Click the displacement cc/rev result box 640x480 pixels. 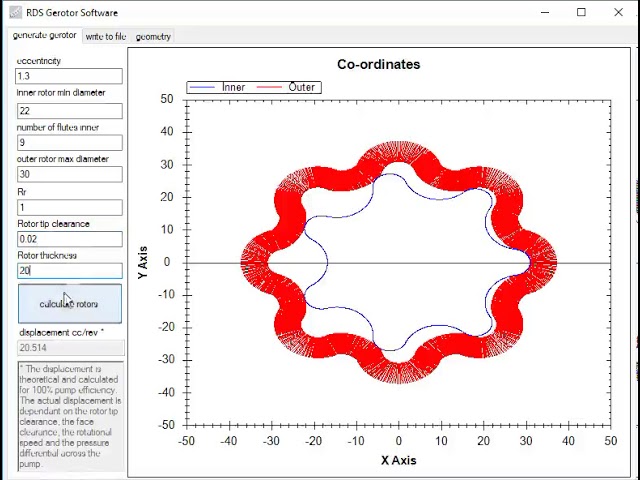[71, 348]
